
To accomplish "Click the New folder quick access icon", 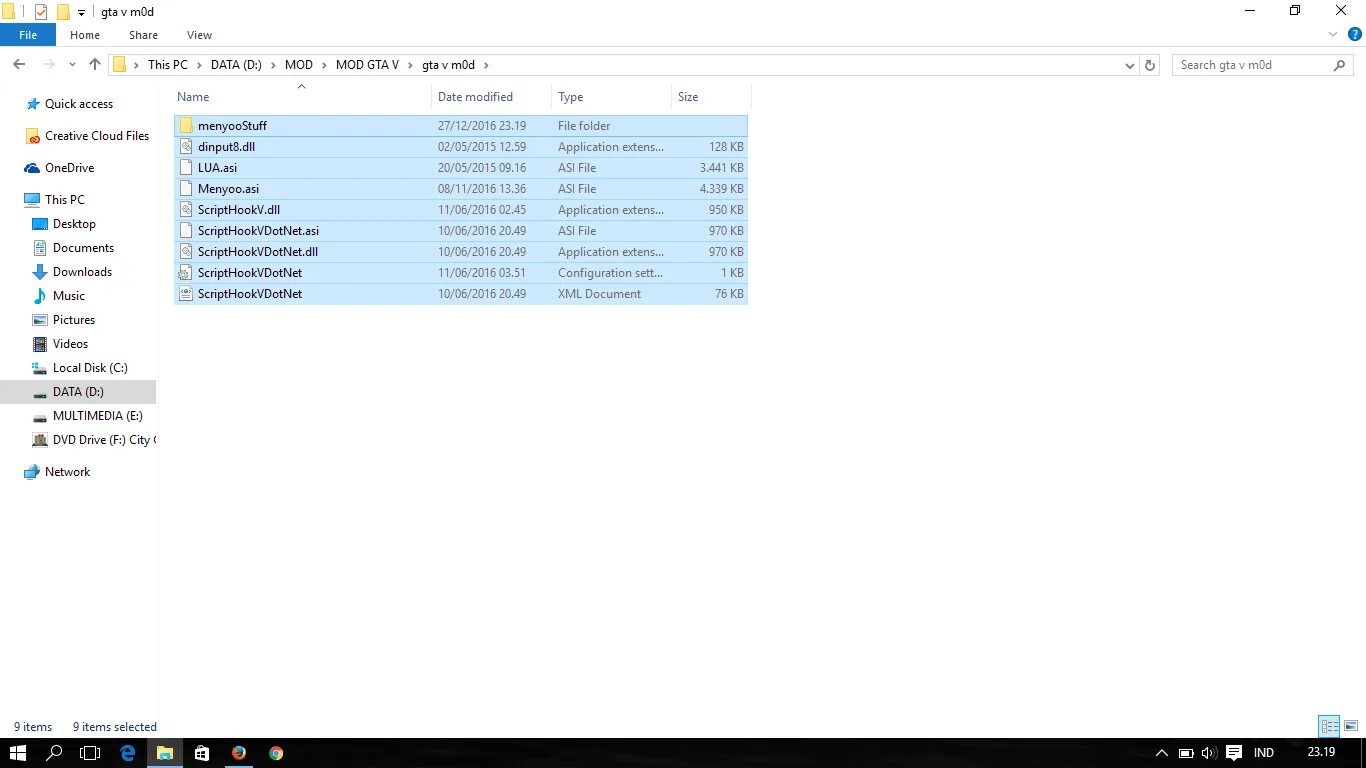I will pos(63,12).
